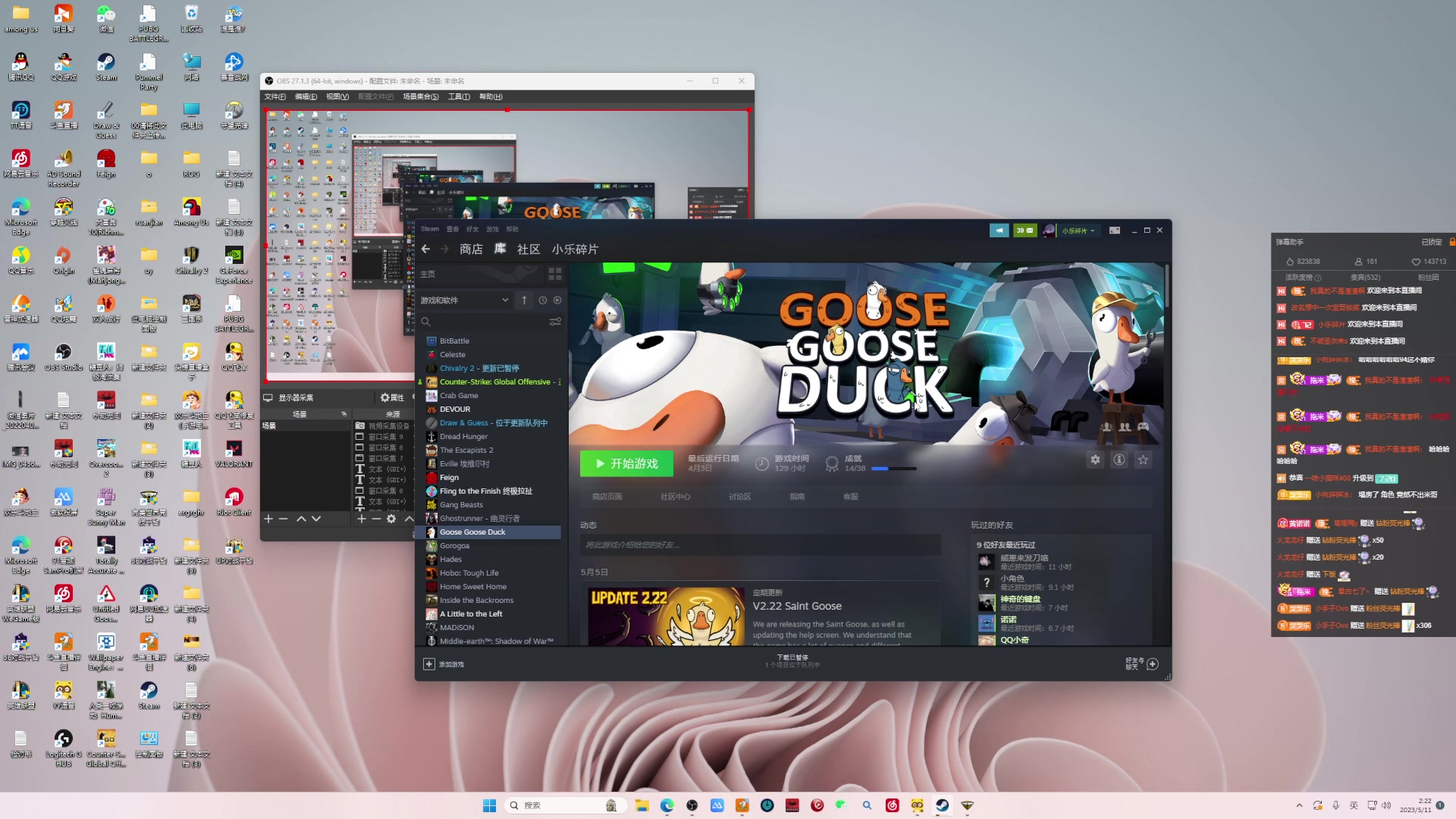Switch Steam to Big Picture mode
1456x819 pixels.
(1115, 231)
